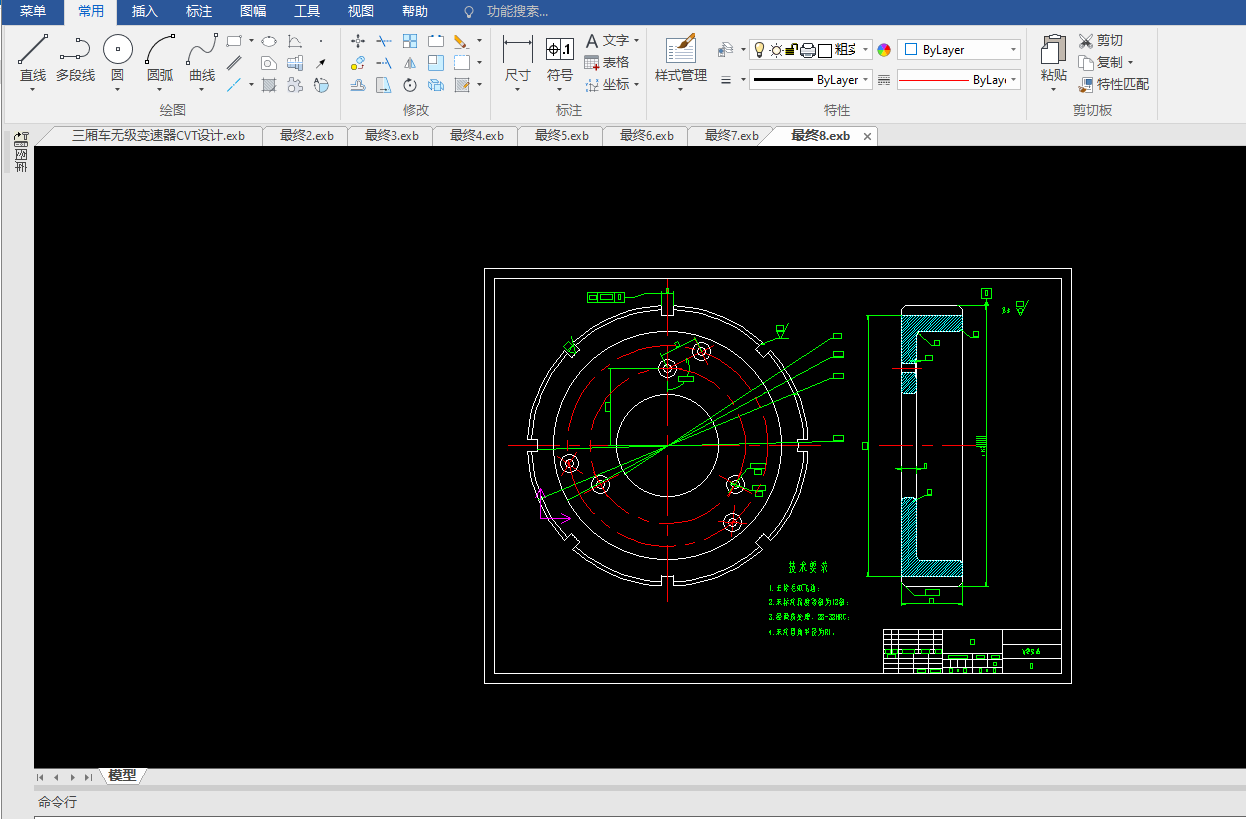1246x819 pixels.
Task: Click the 特性匹配 button
Action: pyautogui.click(x=1114, y=85)
